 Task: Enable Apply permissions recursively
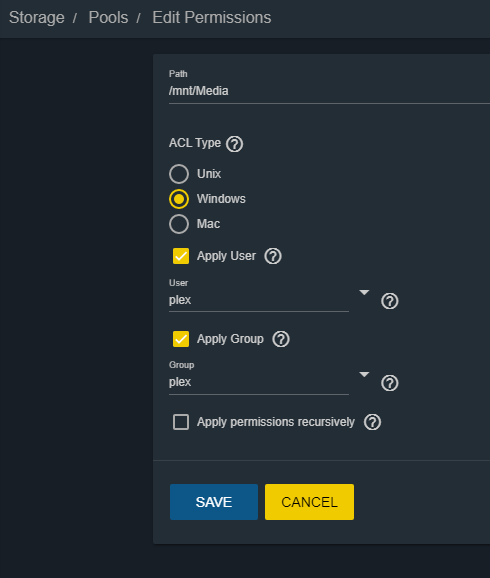181,422
